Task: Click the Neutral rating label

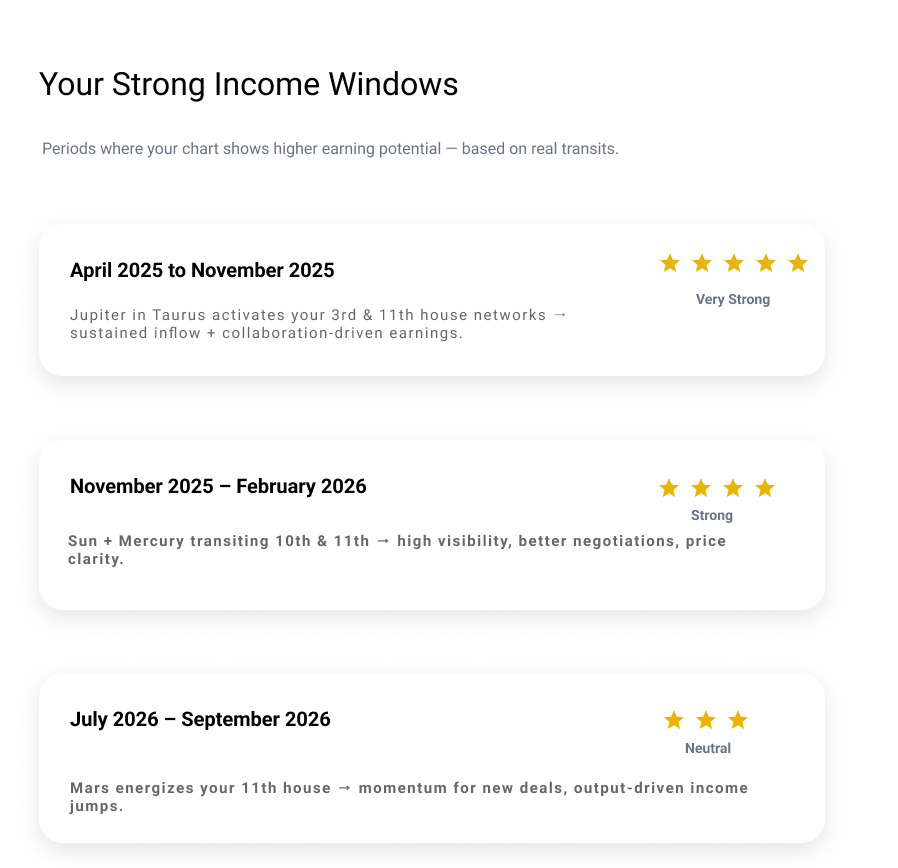Action: pos(708,748)
